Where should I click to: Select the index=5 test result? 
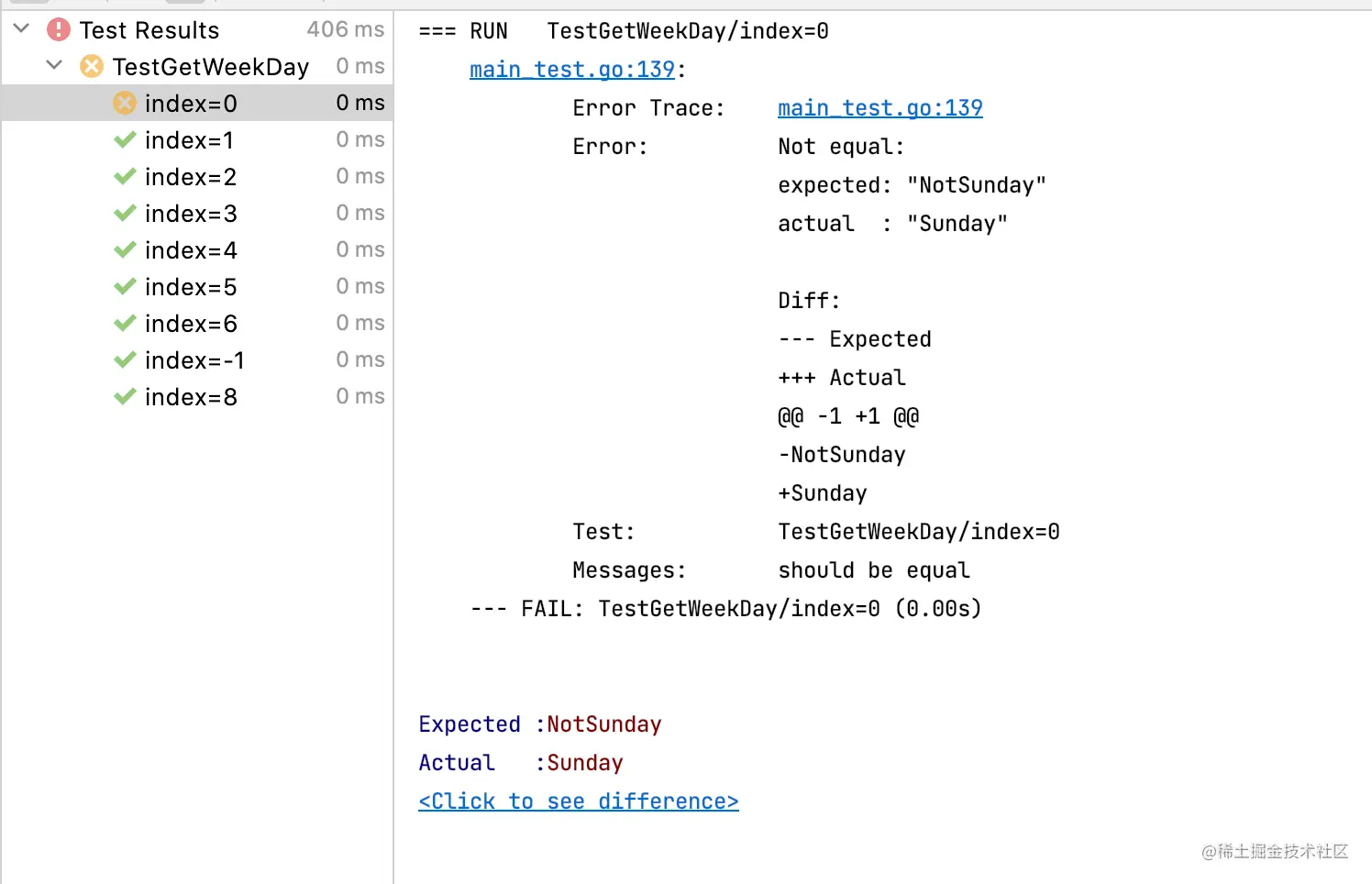pos(197,286)
